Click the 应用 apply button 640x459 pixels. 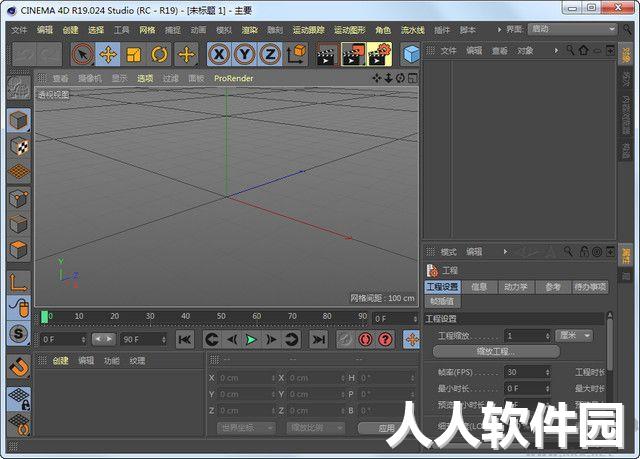pos(386,428)
